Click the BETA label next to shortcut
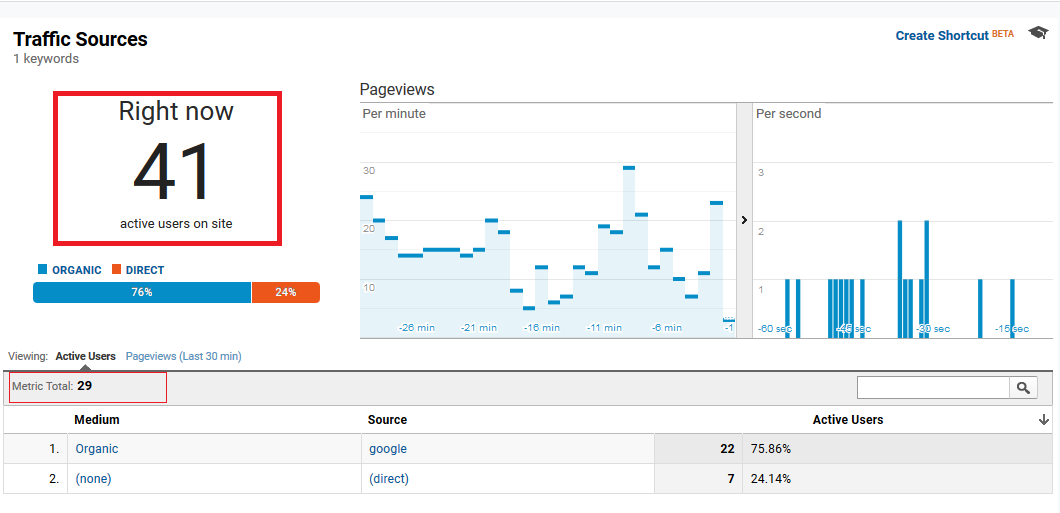1060x513 pixels. (x=1003, y=34)
